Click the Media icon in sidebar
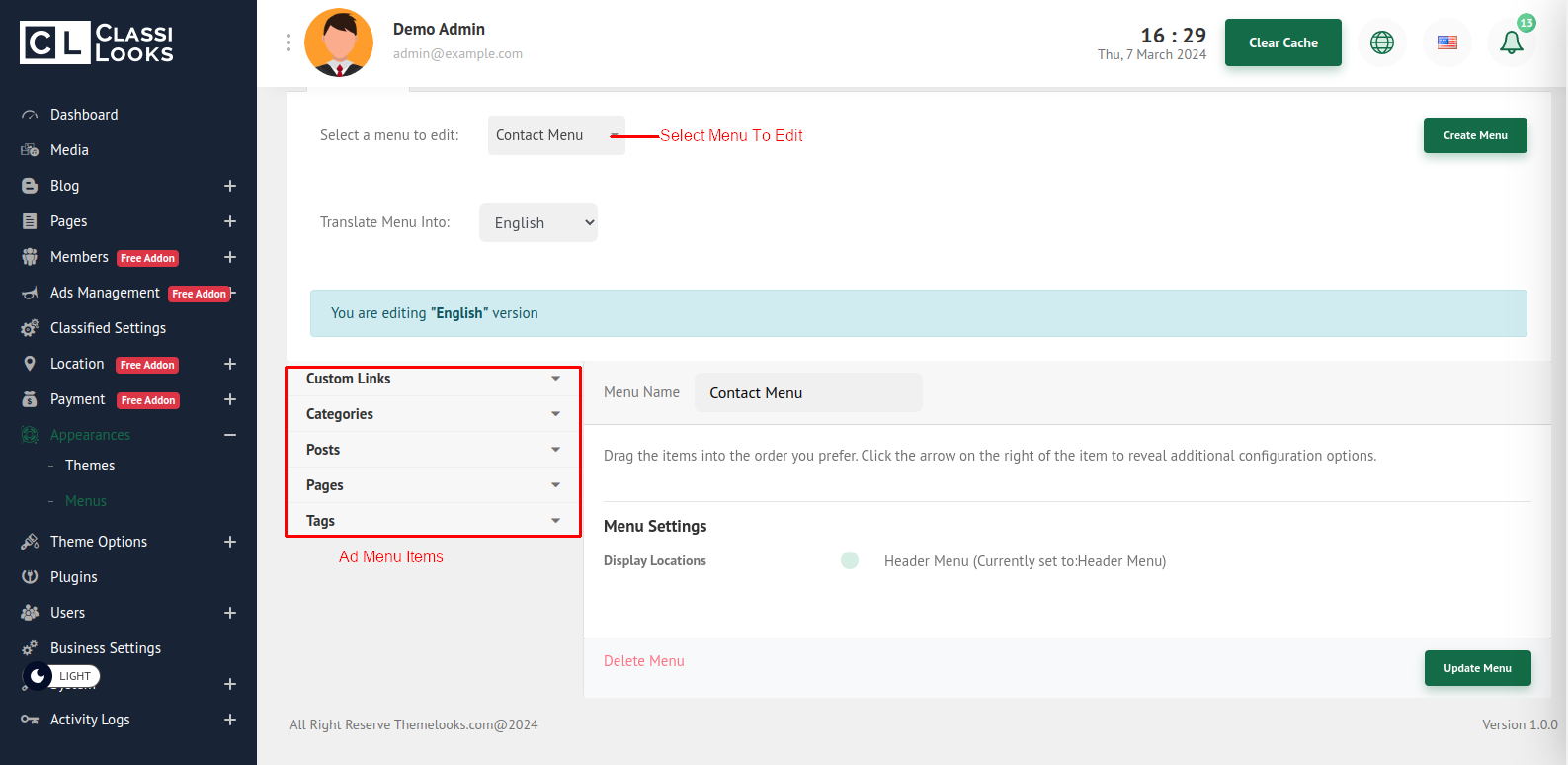 (30, 150)
